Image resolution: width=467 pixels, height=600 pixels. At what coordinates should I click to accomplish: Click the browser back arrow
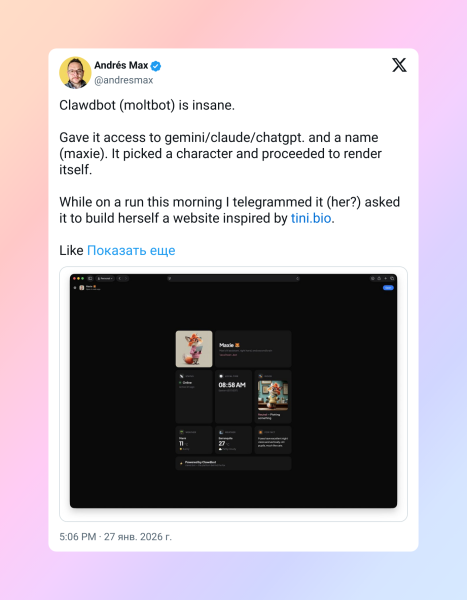point(120,279)
